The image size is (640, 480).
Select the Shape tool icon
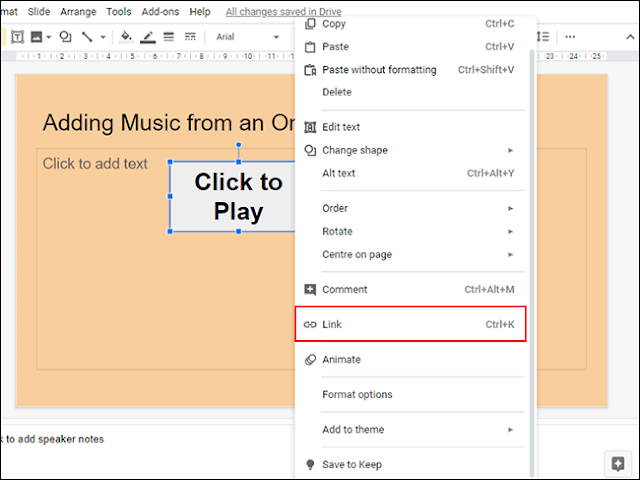tap(65, 37)
